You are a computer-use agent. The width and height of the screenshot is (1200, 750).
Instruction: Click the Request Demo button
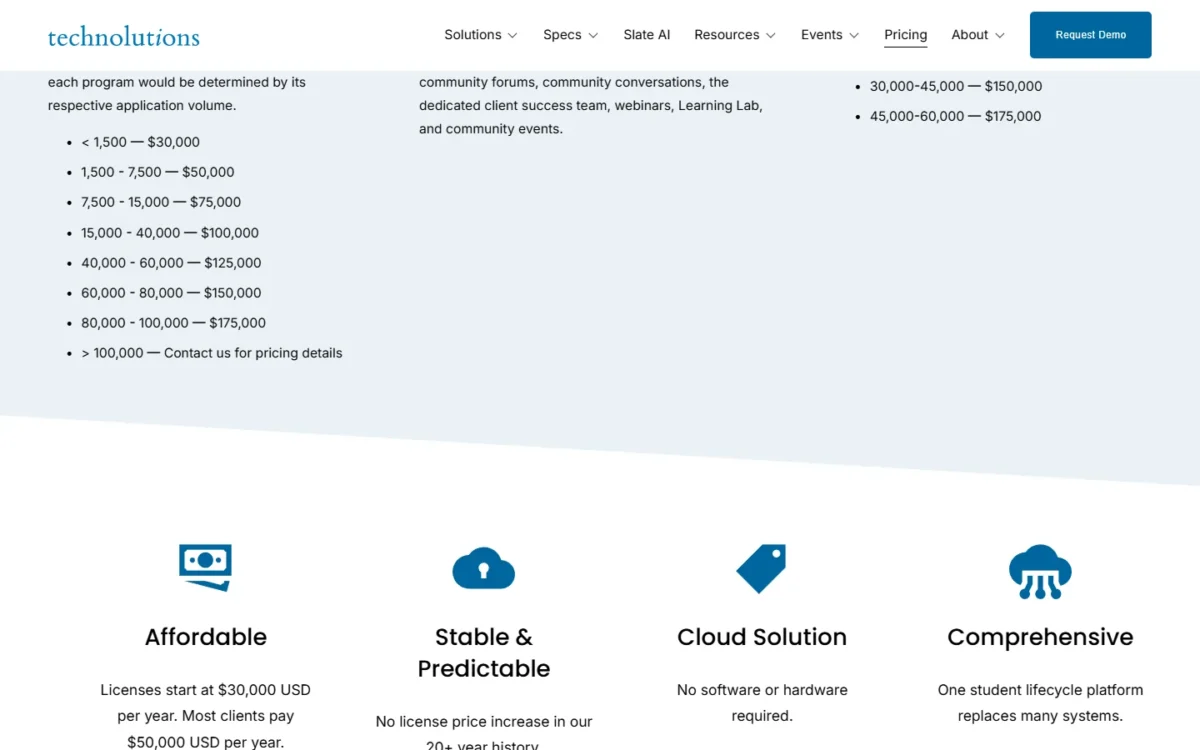1091,35
